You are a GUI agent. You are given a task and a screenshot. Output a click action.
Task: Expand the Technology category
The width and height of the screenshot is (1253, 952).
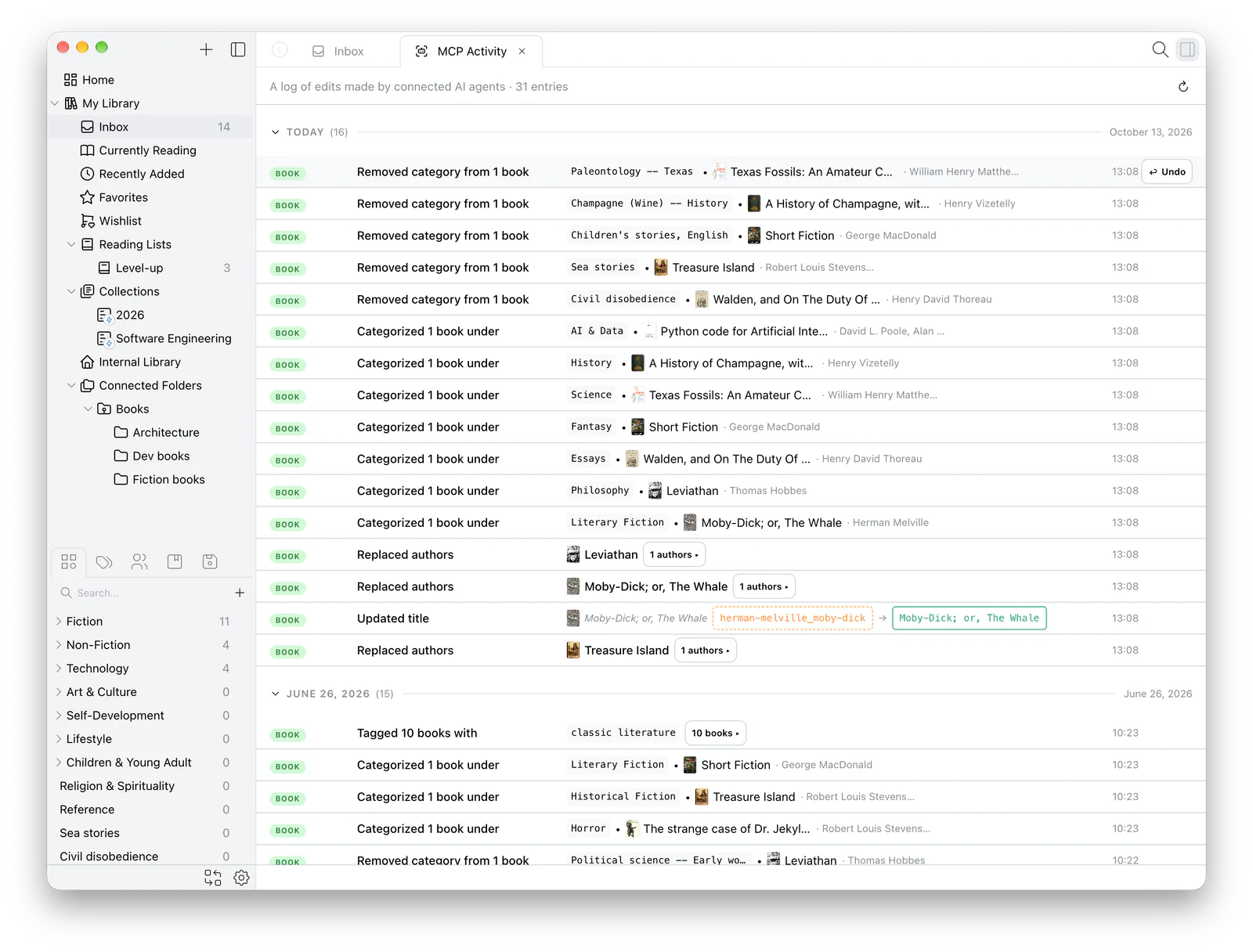[x=59, y=669]
